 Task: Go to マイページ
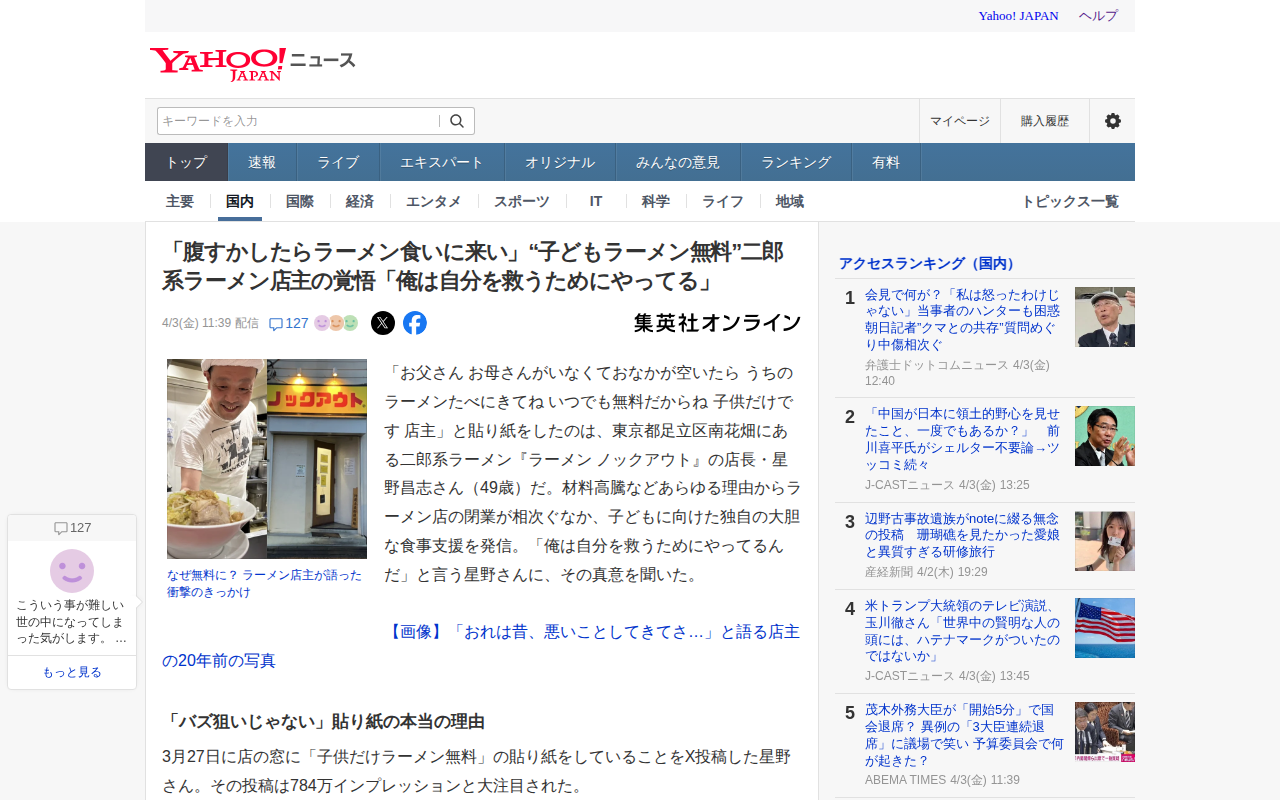click(960, 121)
